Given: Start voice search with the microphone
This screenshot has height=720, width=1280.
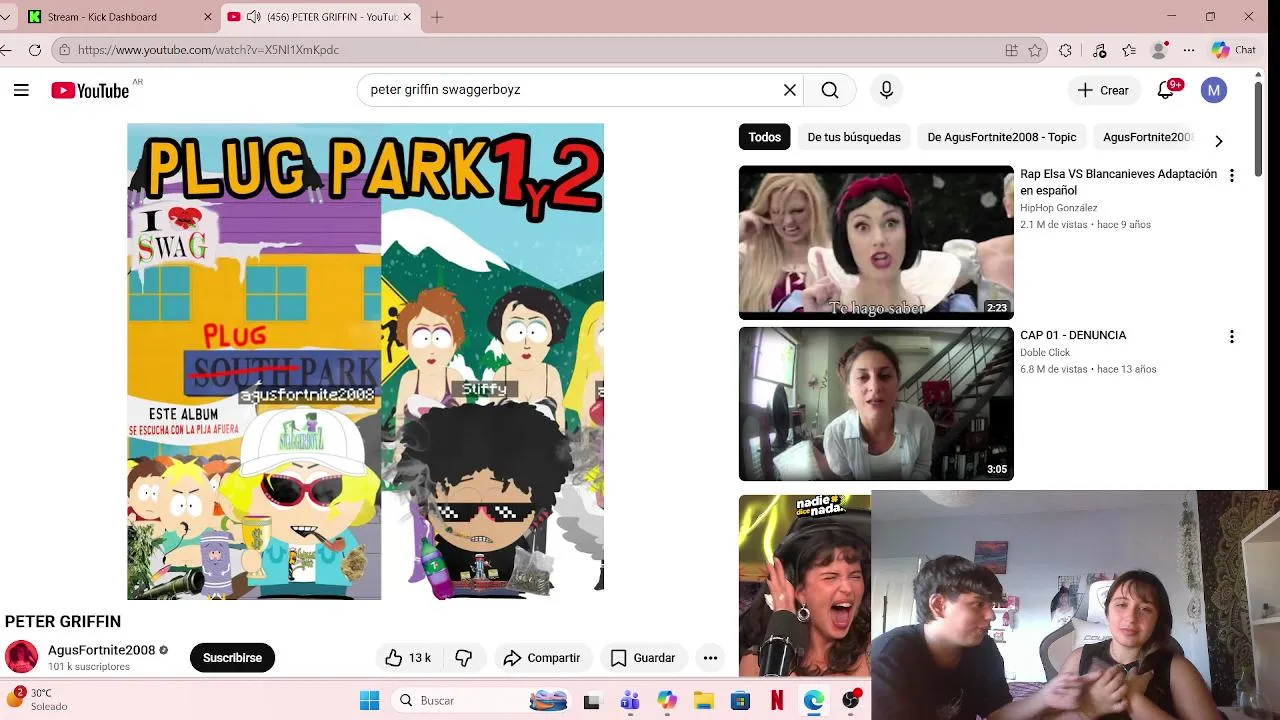Looking at the screenshot, I should point(886,90).
